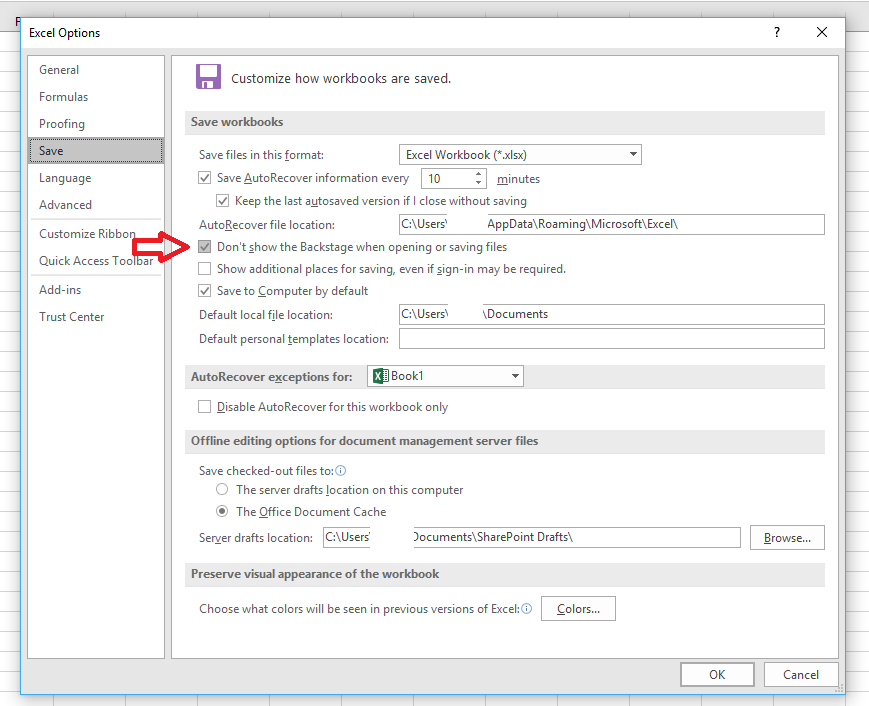
Task: Click "Preserve visual appearance of the workbook" heading
Action: coord(315,574)
